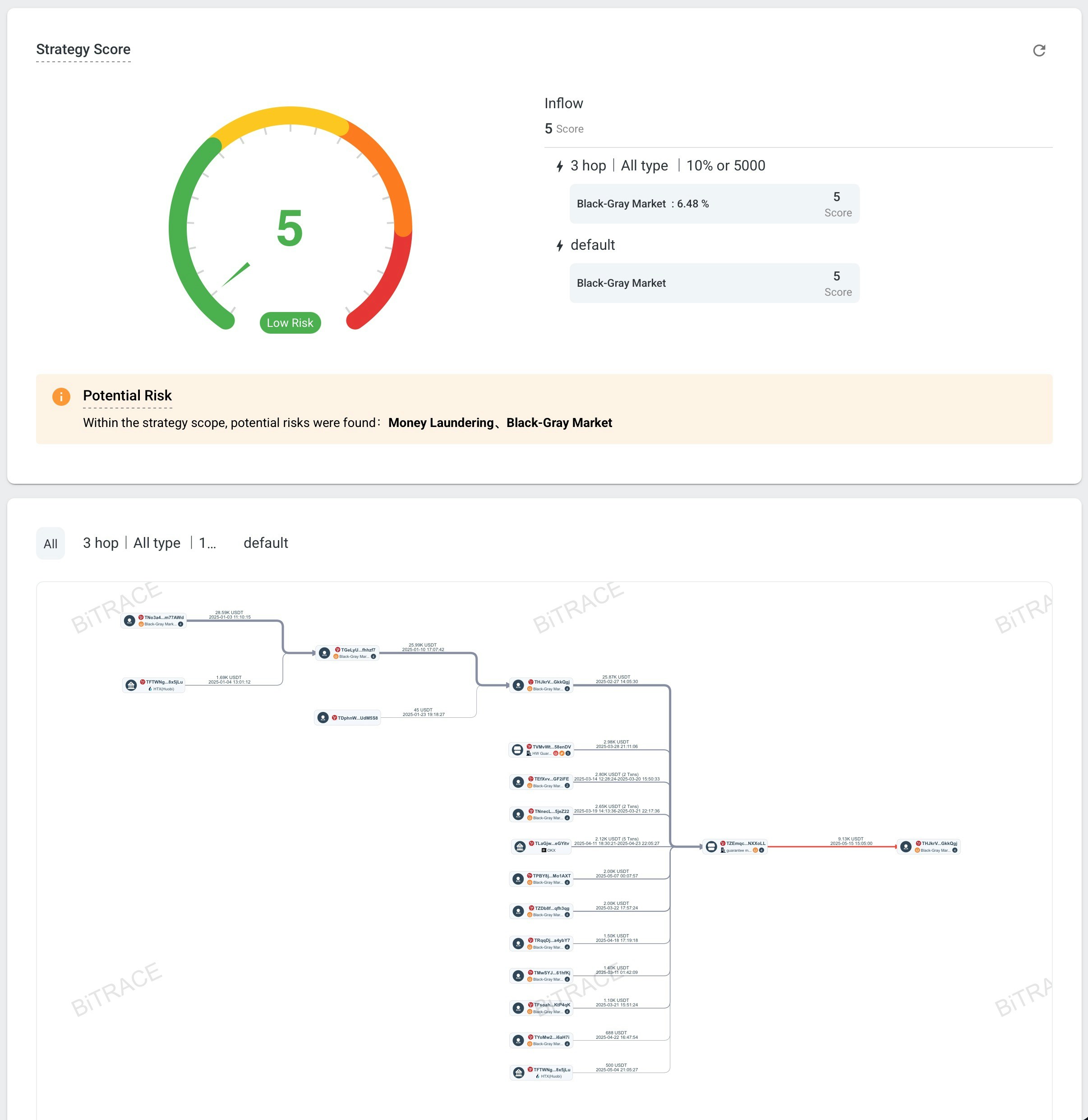The width and height of the screenshot is (1088, 1120).
Task: Switch to the default graph tab
Action: (265, 543)
